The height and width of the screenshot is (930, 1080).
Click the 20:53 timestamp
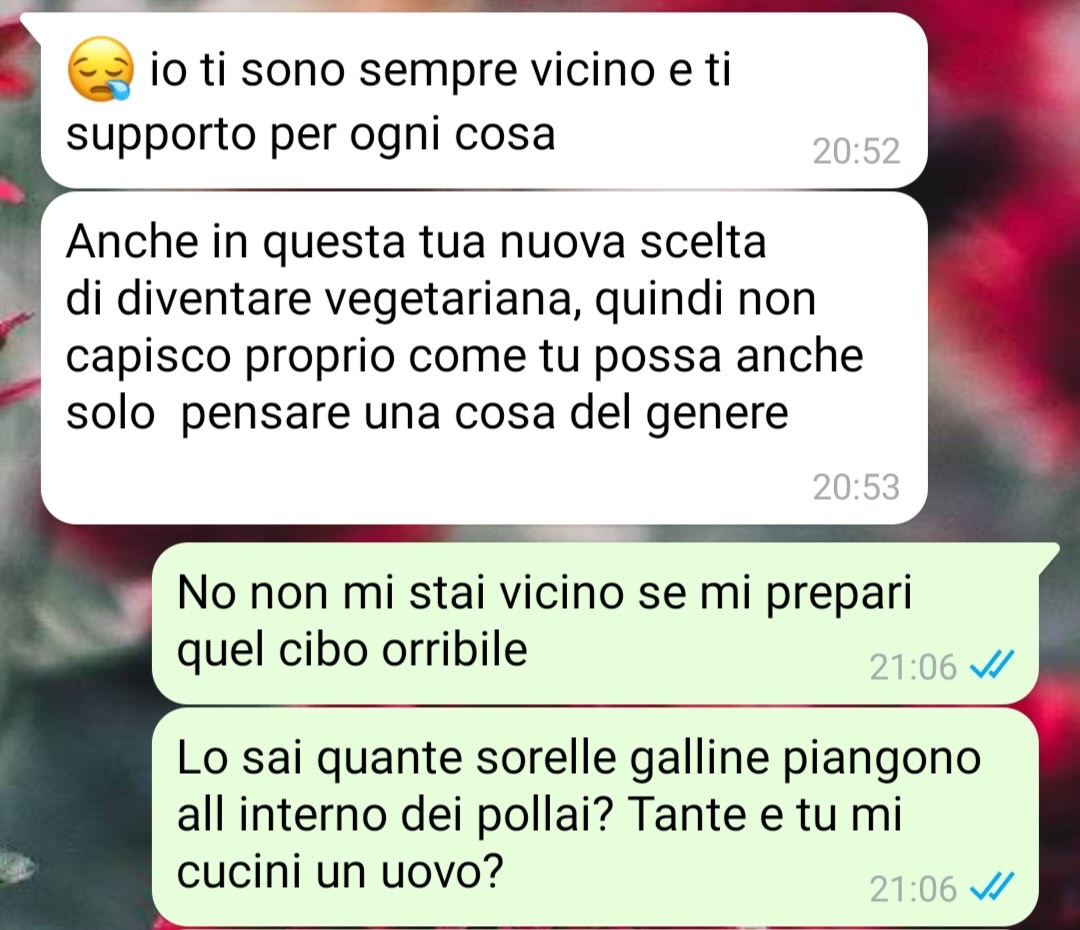856,486
